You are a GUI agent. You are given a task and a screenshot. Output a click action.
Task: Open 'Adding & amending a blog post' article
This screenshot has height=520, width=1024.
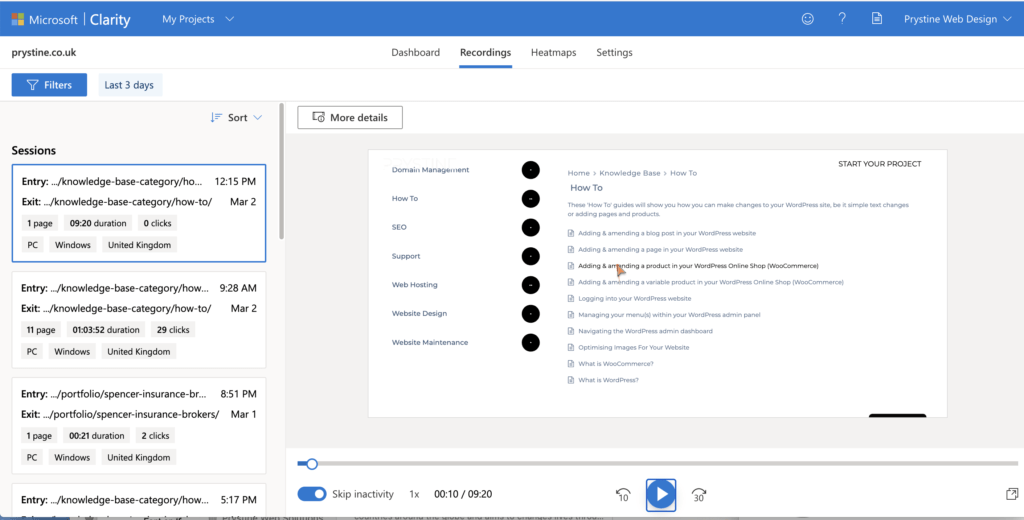667,233
